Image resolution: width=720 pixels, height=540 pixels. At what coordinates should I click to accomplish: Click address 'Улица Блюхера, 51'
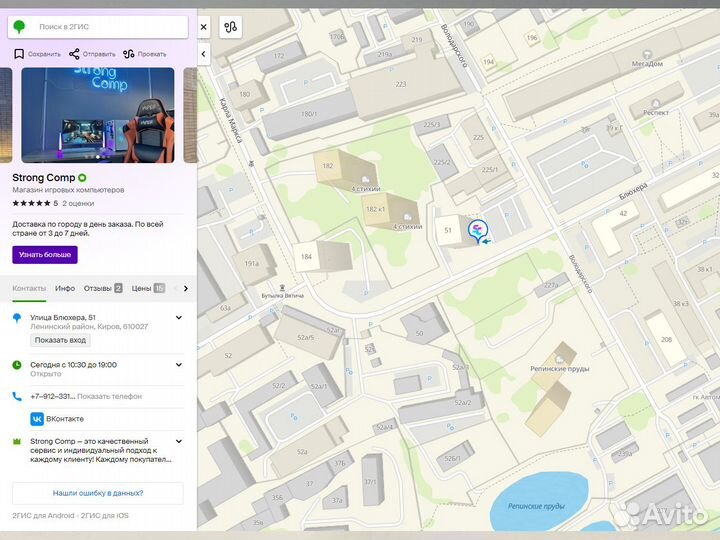click(63, 317)
